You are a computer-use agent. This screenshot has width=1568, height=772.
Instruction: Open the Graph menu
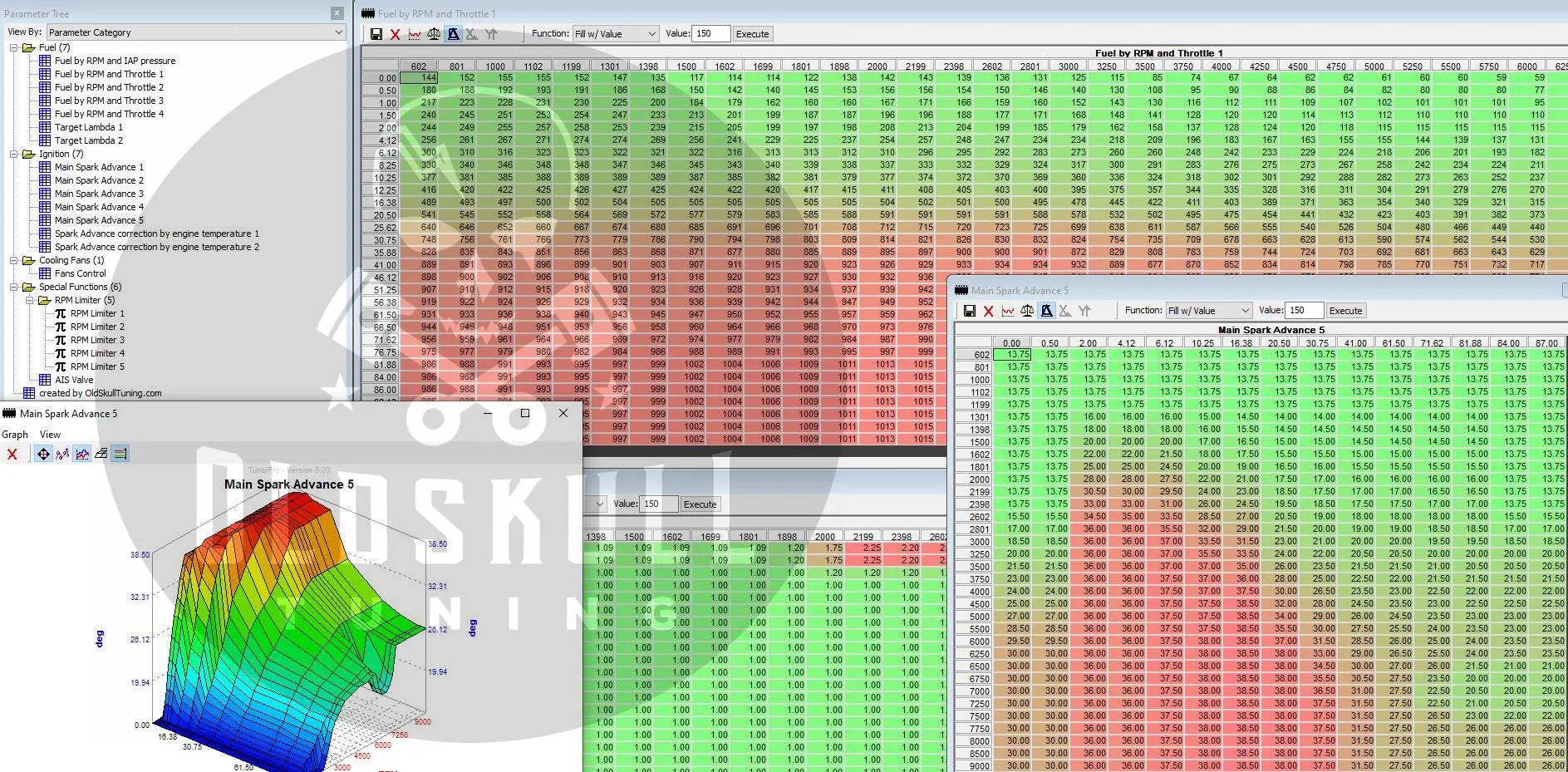coord(15,435)
